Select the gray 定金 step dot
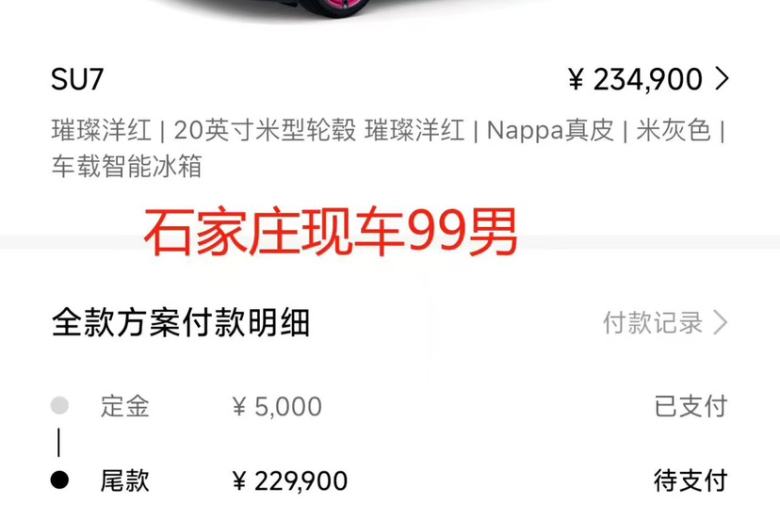The image size is (780, 520). pyautogui.click(x=60, y=405)
